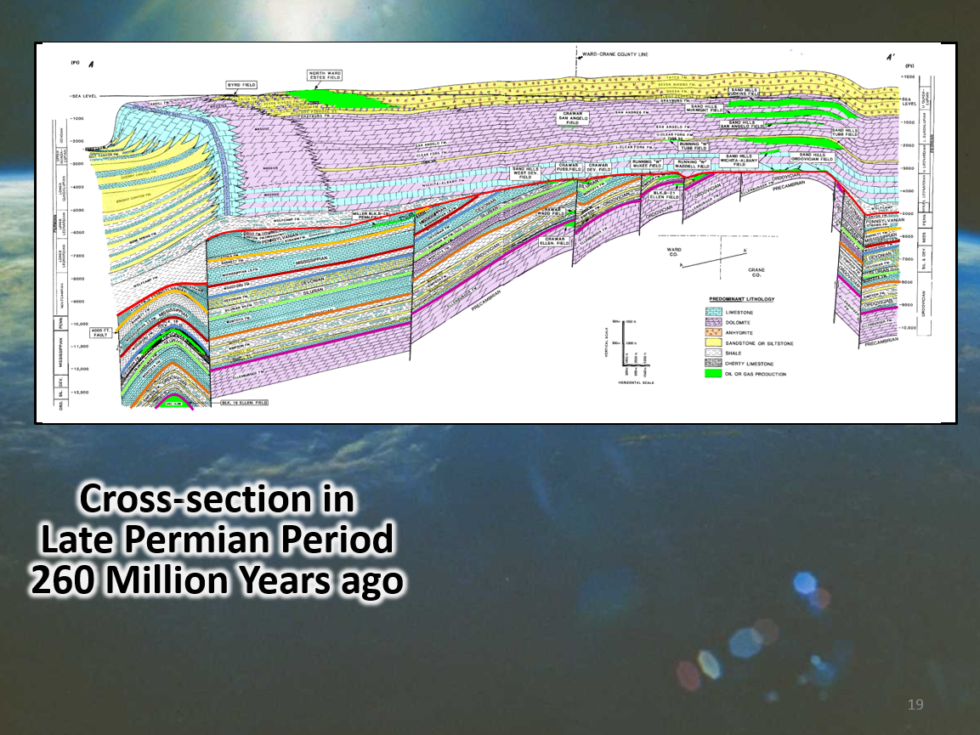Click the Shale legend swatch

713,353
